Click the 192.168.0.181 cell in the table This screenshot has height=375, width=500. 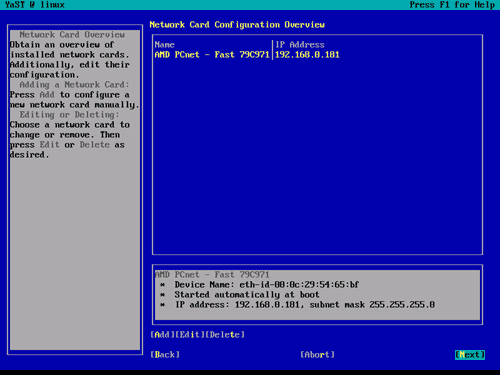coord(307,55)
